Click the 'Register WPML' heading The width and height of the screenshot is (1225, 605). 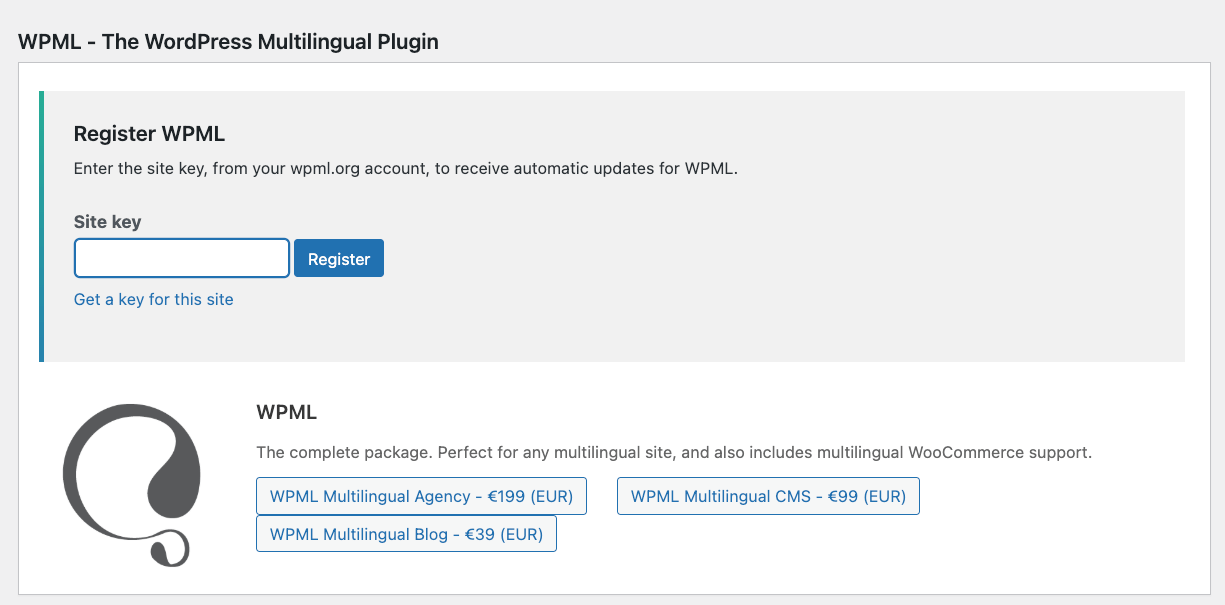[149, 134]
